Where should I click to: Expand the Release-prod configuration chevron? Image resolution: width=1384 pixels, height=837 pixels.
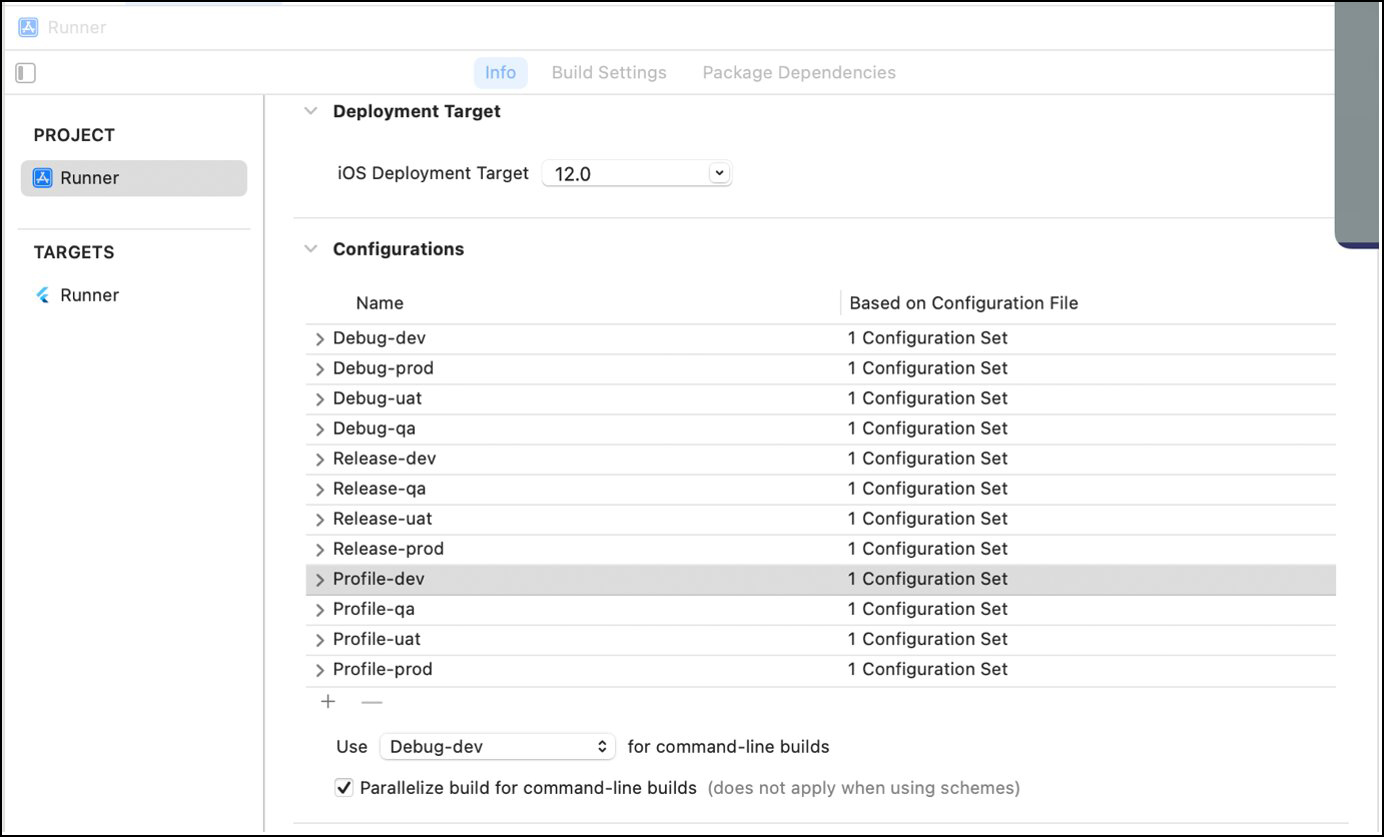(320, 550)
